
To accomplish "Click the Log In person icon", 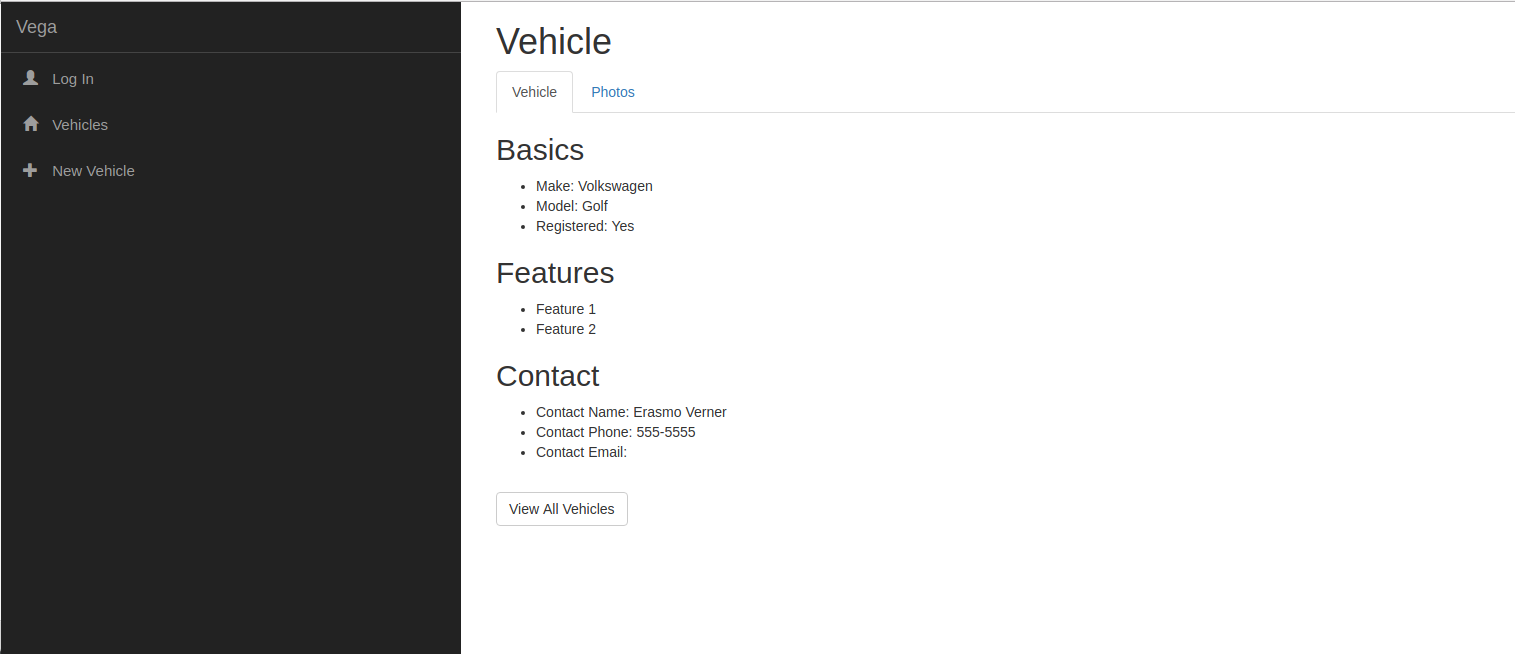I will (x=30, y=78).
